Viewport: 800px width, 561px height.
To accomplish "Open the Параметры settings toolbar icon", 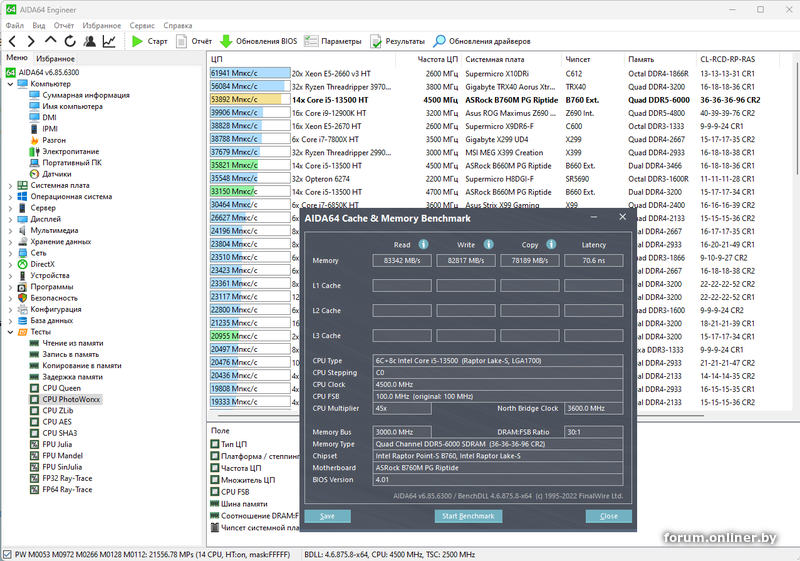I will [311, 41].
